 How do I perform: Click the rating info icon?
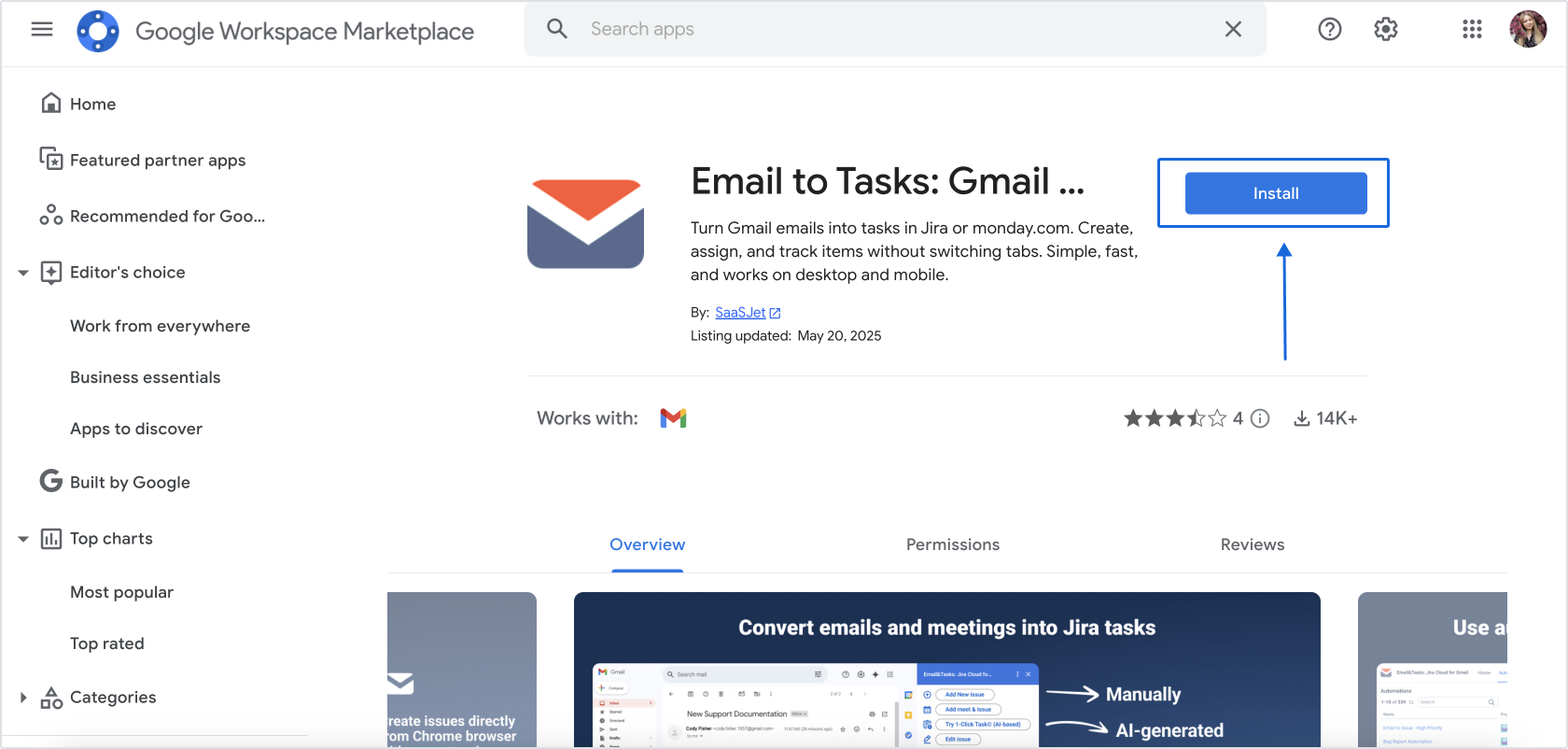pos(1260,418)
